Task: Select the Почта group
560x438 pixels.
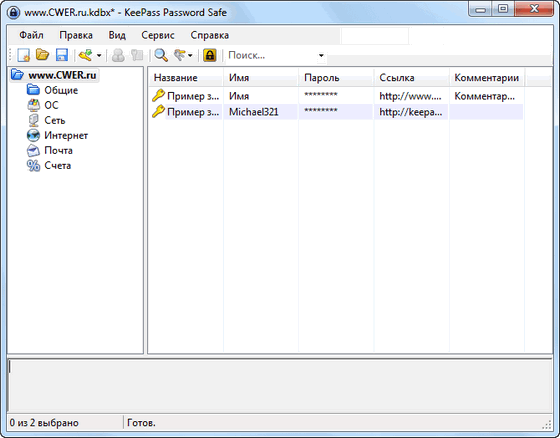Action: click(58, 150)
